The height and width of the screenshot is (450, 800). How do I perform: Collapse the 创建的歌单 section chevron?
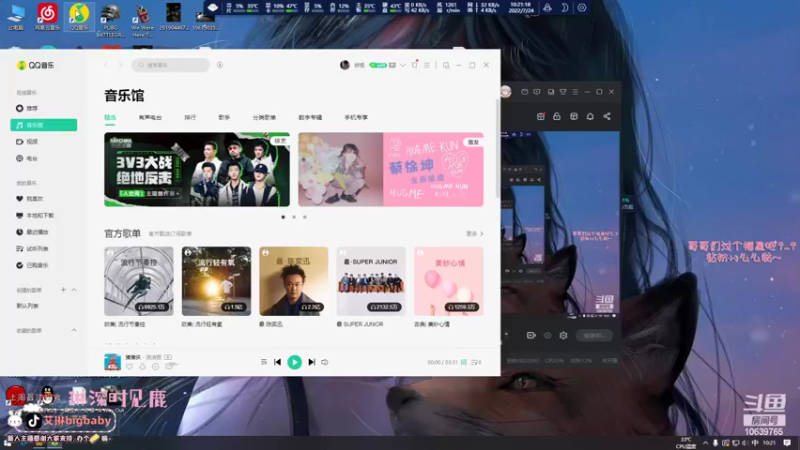click(x=74, y=290)
